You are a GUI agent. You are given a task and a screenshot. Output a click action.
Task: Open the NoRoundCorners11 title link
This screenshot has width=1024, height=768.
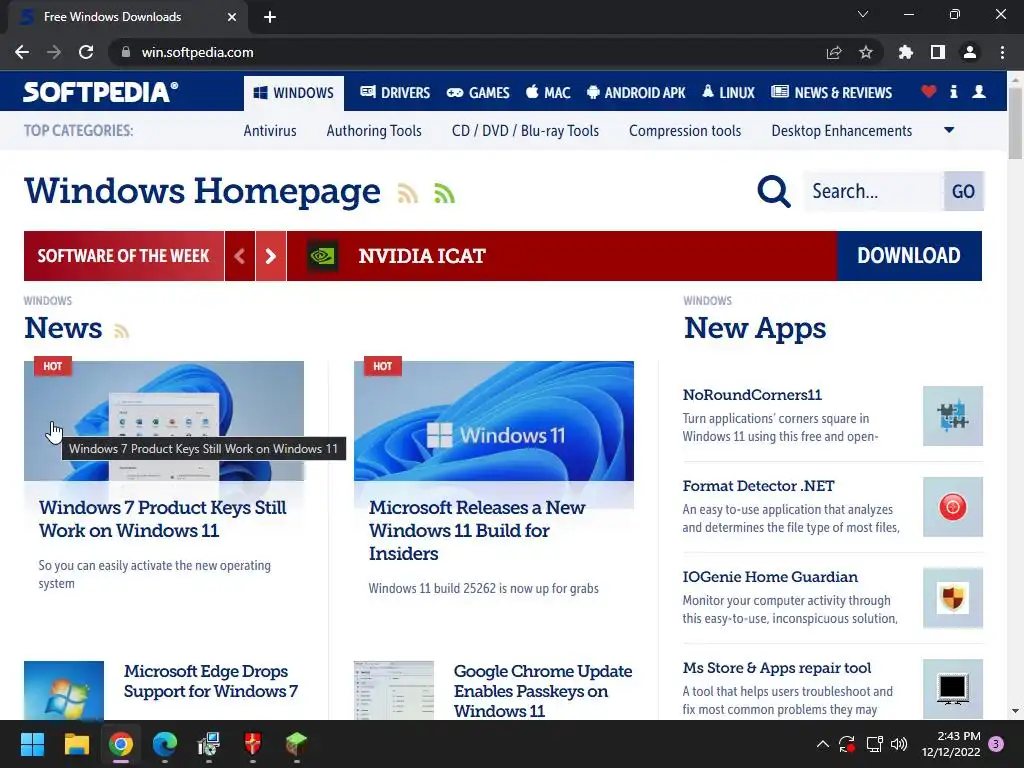pyautogui.click(x=752, y=394)
